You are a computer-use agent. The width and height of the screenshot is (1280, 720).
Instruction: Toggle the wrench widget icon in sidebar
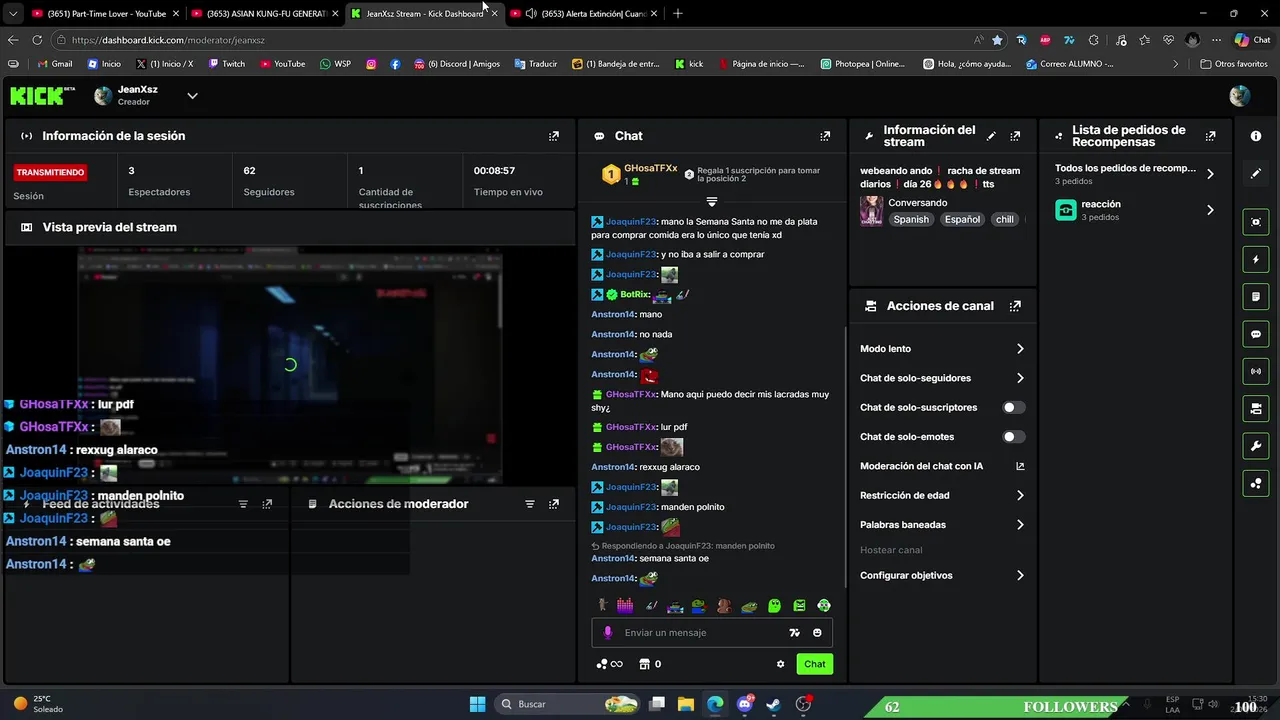coord(1256,445)
